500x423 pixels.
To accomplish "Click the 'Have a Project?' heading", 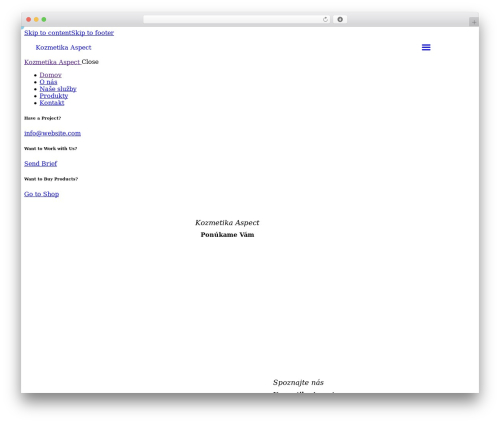I will click(42, 118).
